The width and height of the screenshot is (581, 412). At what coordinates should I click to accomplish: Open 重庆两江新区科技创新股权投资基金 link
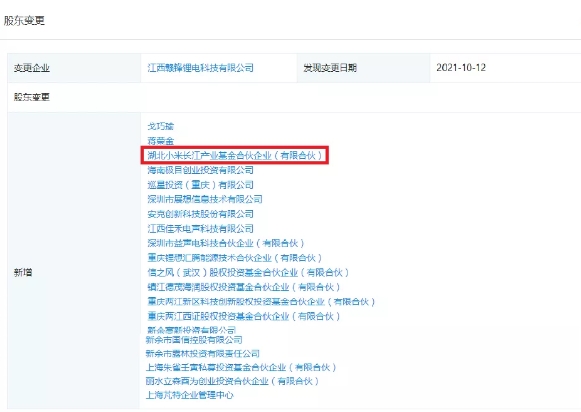[262, 302]
